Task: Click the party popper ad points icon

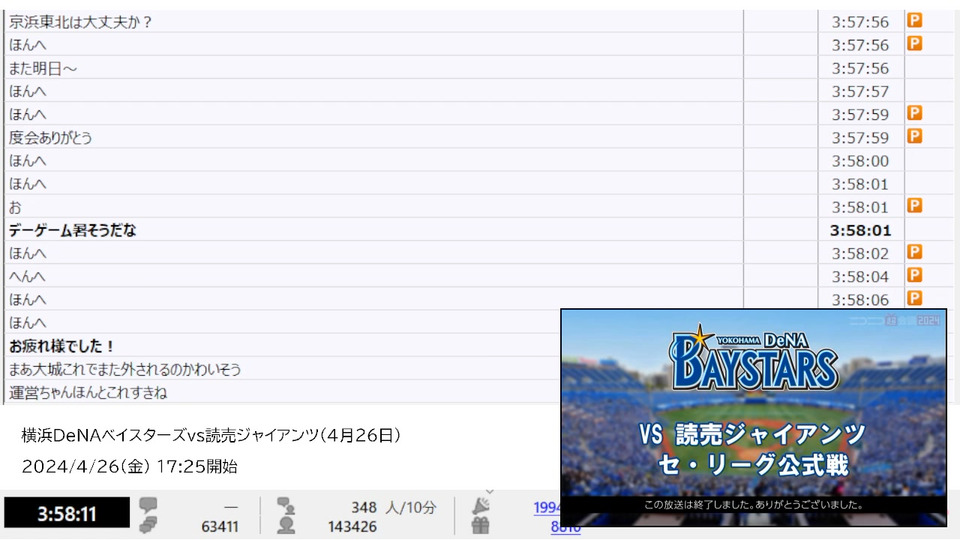Action: [481, 506]
